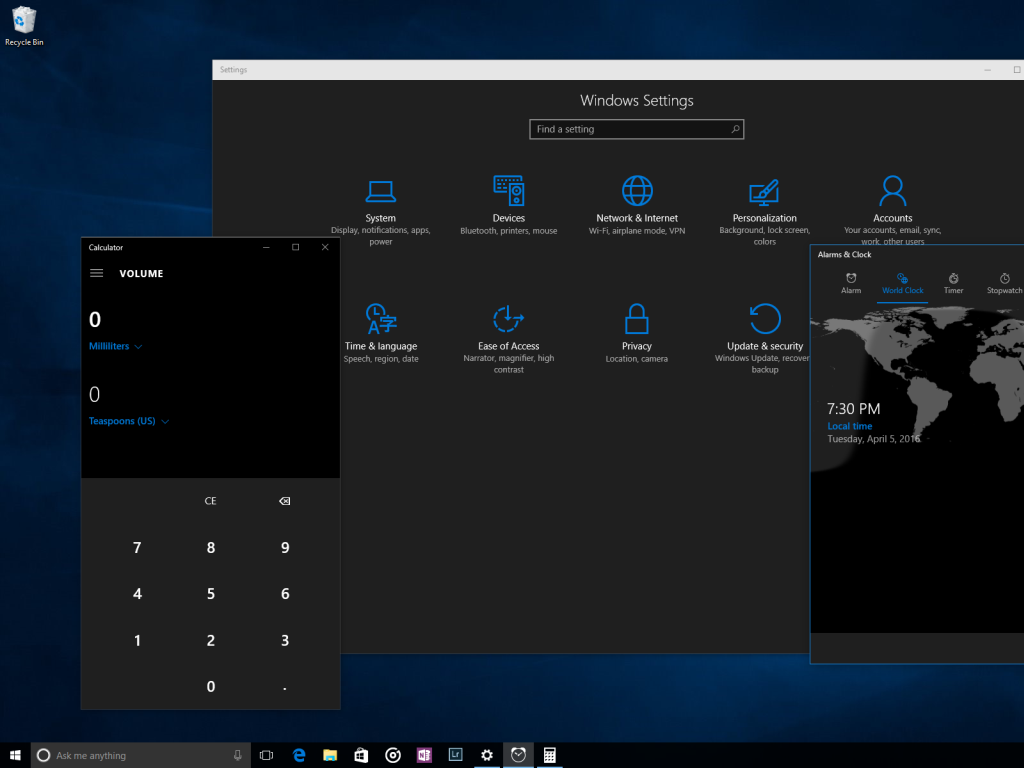
Task: Open the Groove Music taskbar icon
Action: (x=392, y=755)
